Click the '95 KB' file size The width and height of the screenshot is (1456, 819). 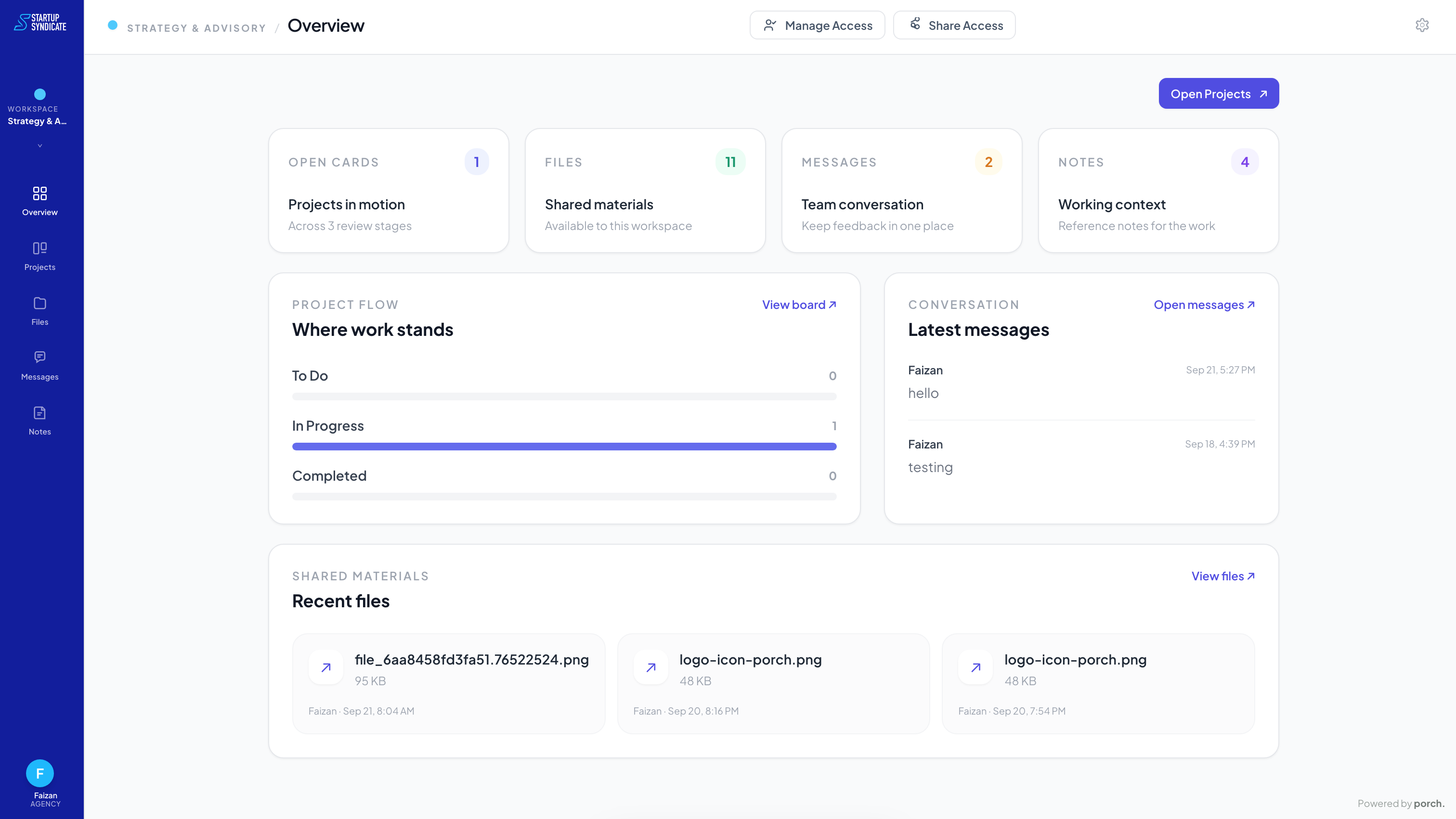[x=370, y=681]
